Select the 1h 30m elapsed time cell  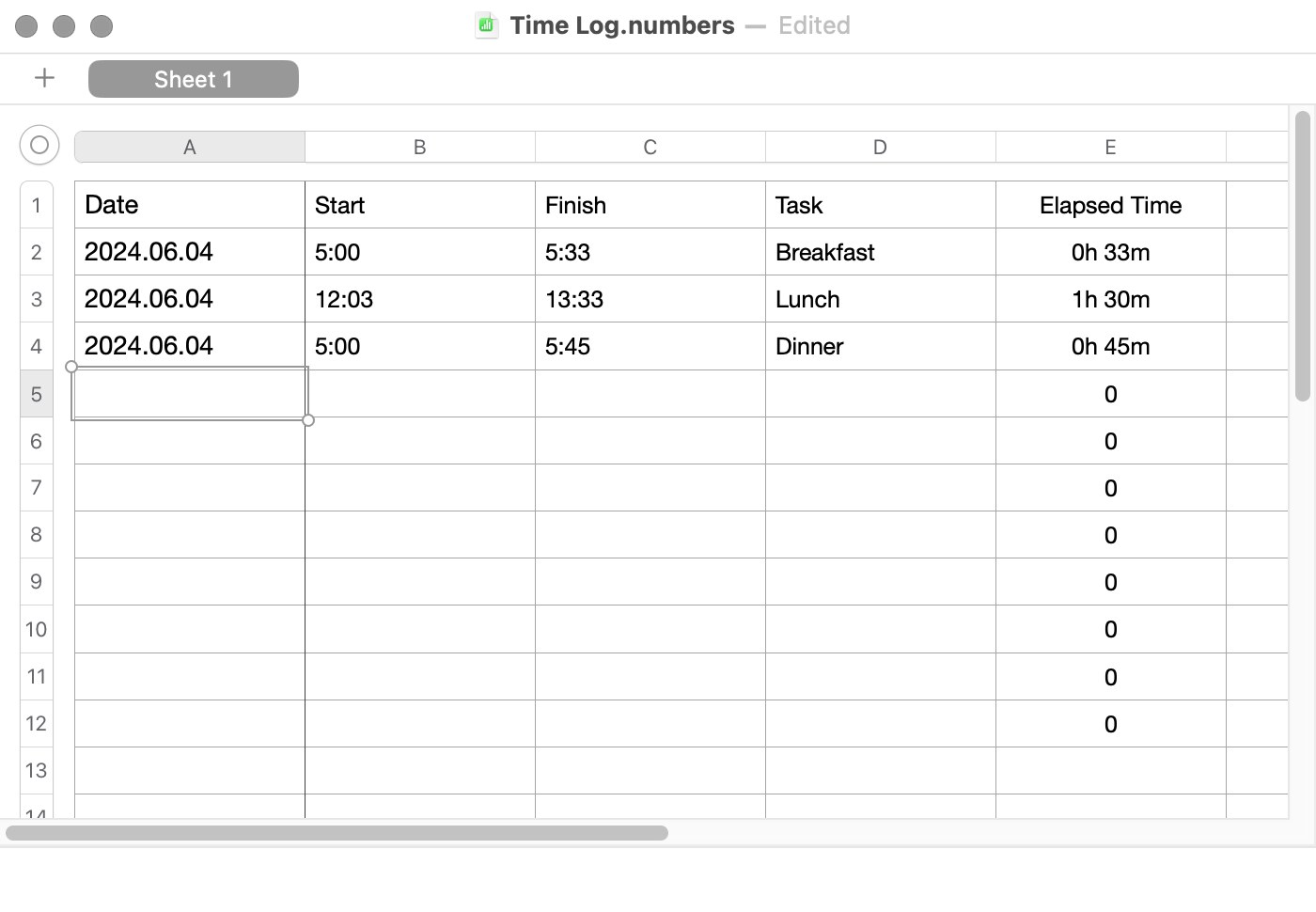coord(1111,299)
